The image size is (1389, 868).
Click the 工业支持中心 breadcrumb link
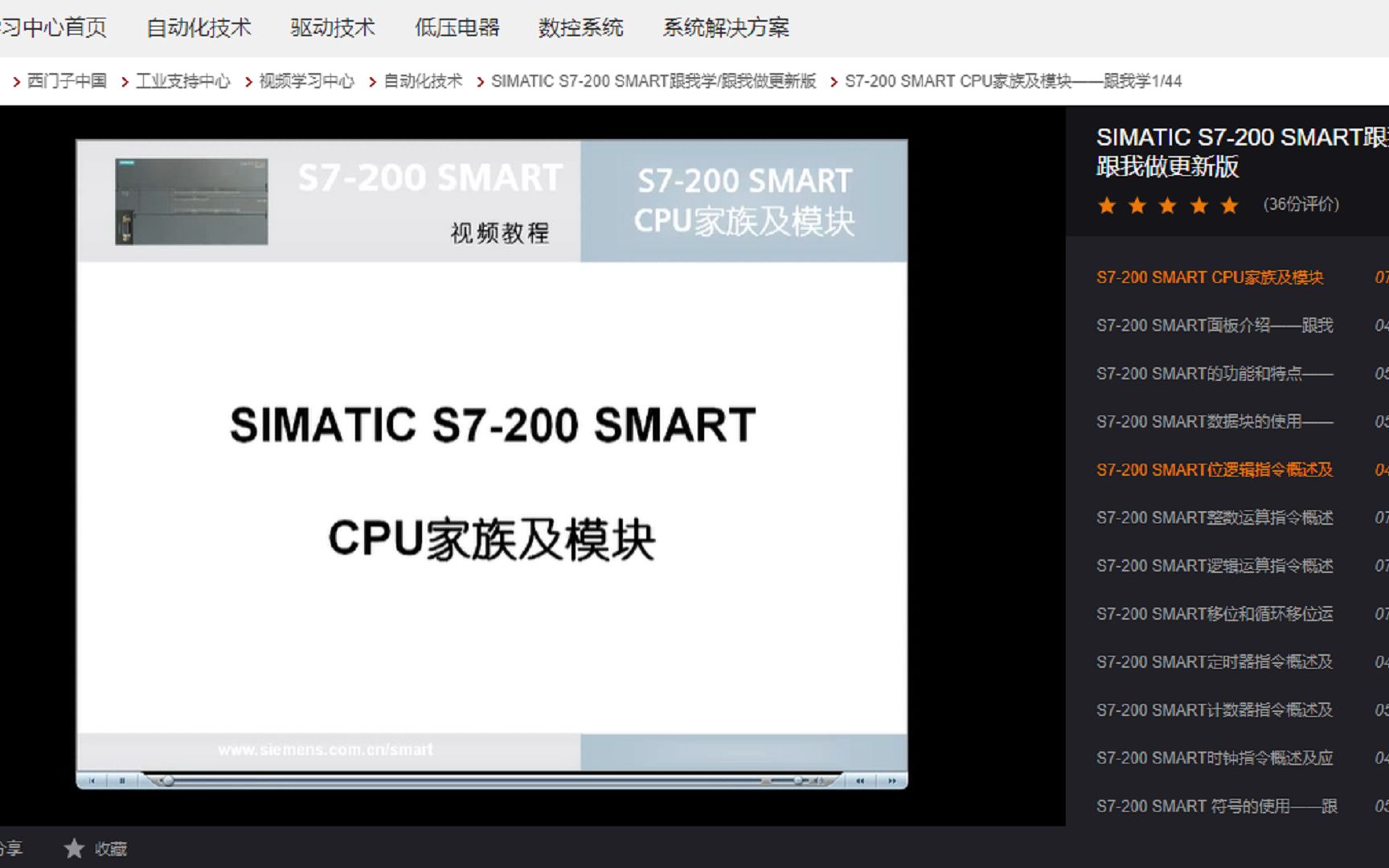point(183,81)
